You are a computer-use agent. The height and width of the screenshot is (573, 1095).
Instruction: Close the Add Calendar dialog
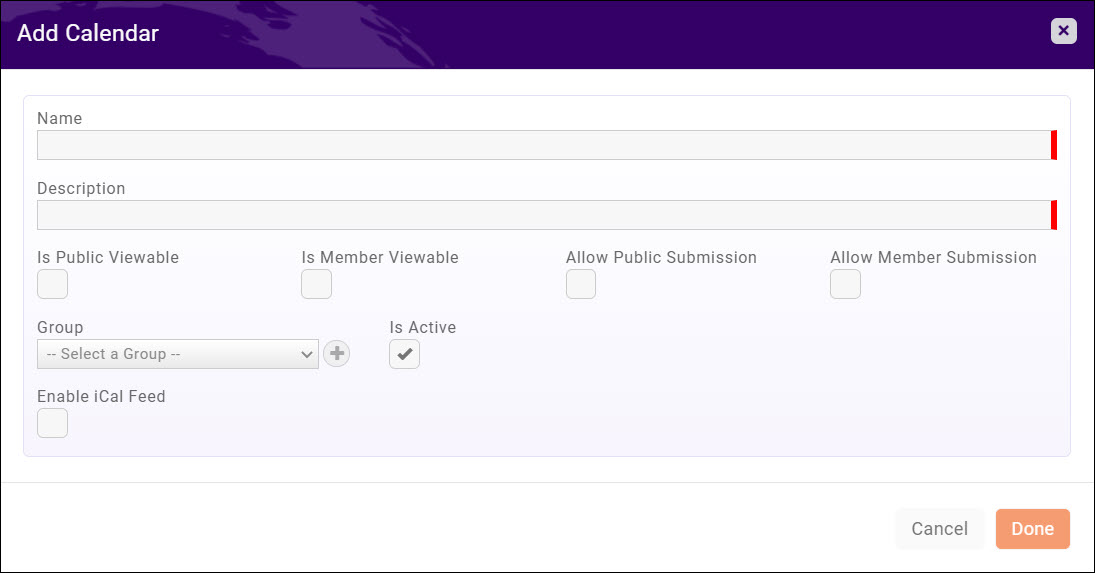(1063, 31)
